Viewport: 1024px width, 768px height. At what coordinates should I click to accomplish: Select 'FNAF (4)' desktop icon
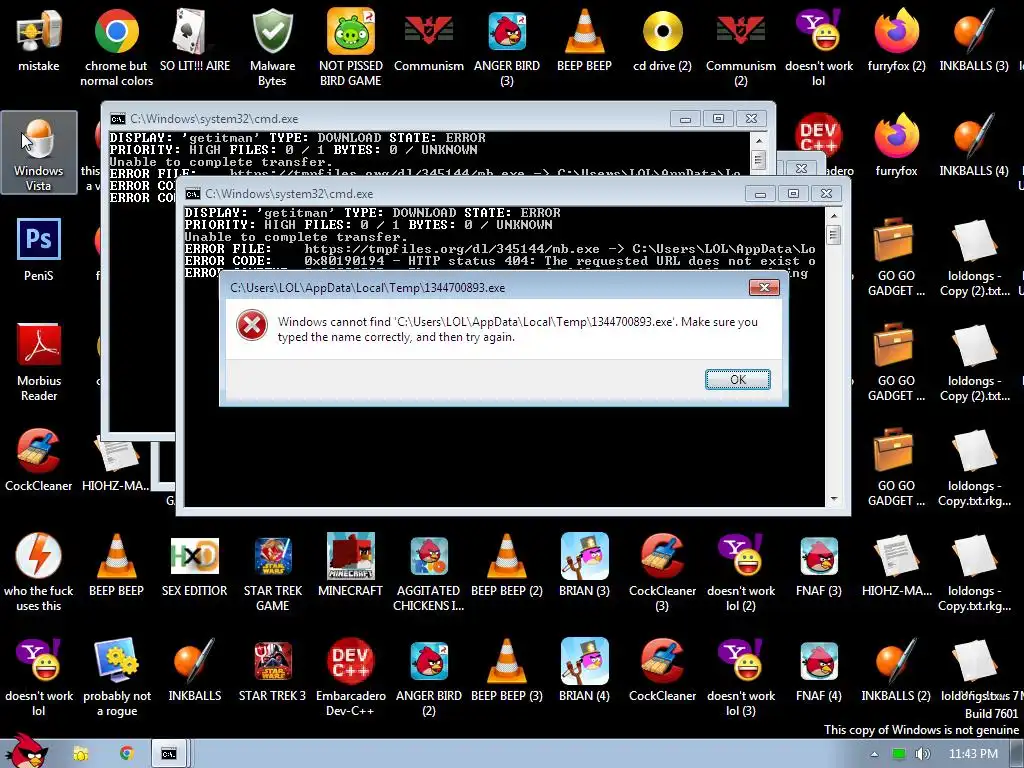tap(819, 671)
